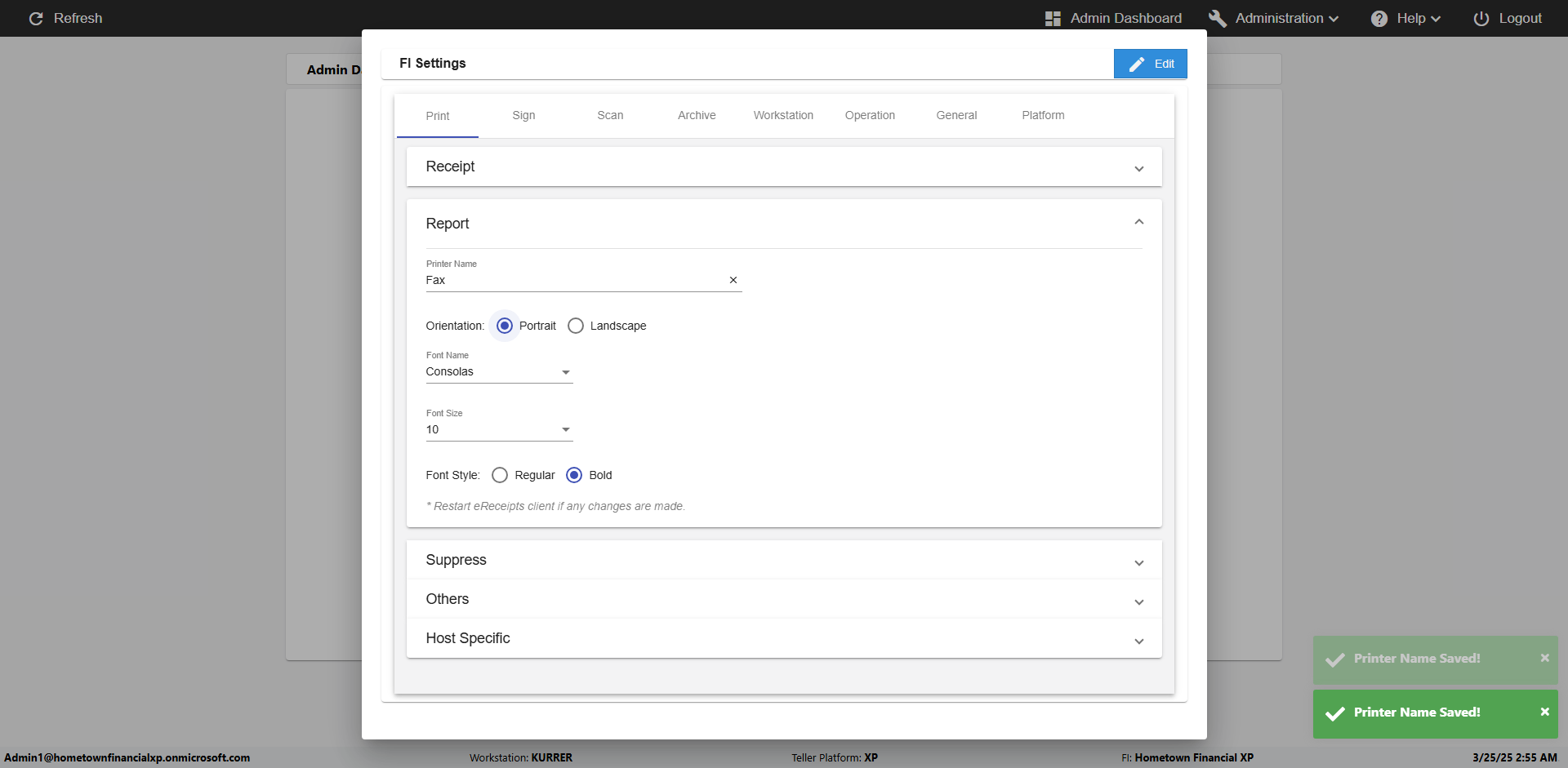The height and width of the screenshot is (768, 1568).
Task: Collapse the Report section
Action: pyautogui.click(x=1138, y=223)
